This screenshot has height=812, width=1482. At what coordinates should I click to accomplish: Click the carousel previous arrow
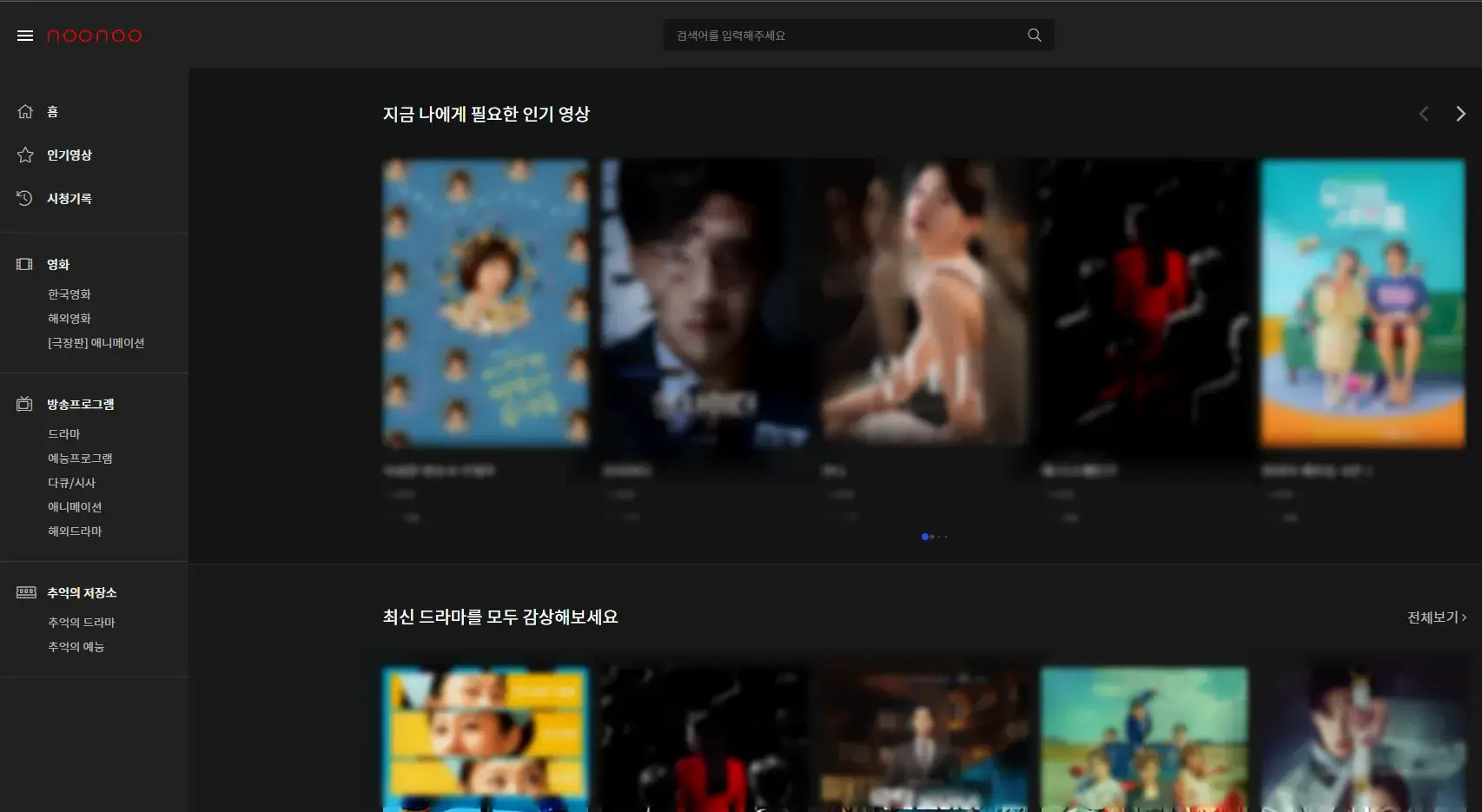(1424, 114)
